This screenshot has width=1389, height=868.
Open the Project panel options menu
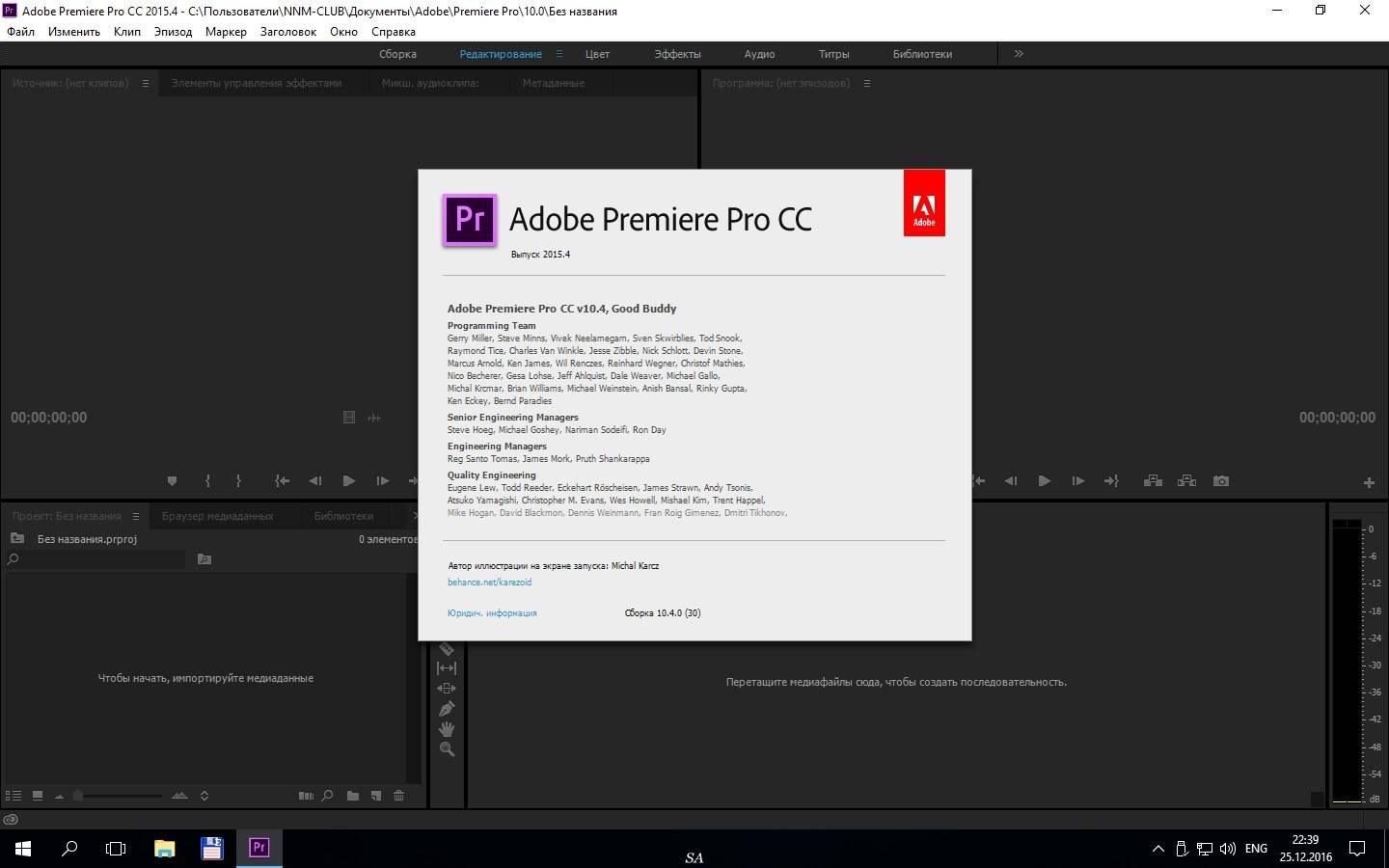point(136,516)
